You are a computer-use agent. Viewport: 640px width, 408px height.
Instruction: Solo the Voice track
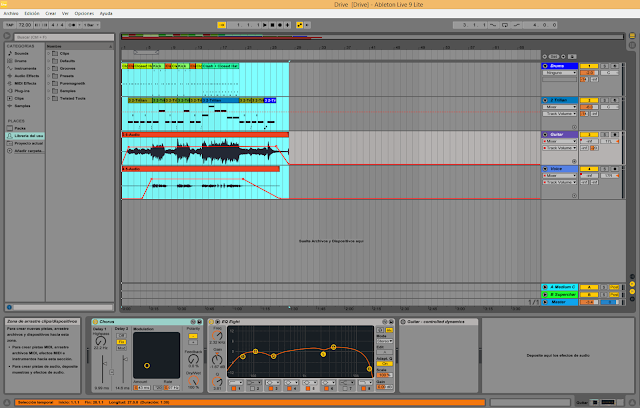(604, 169)
